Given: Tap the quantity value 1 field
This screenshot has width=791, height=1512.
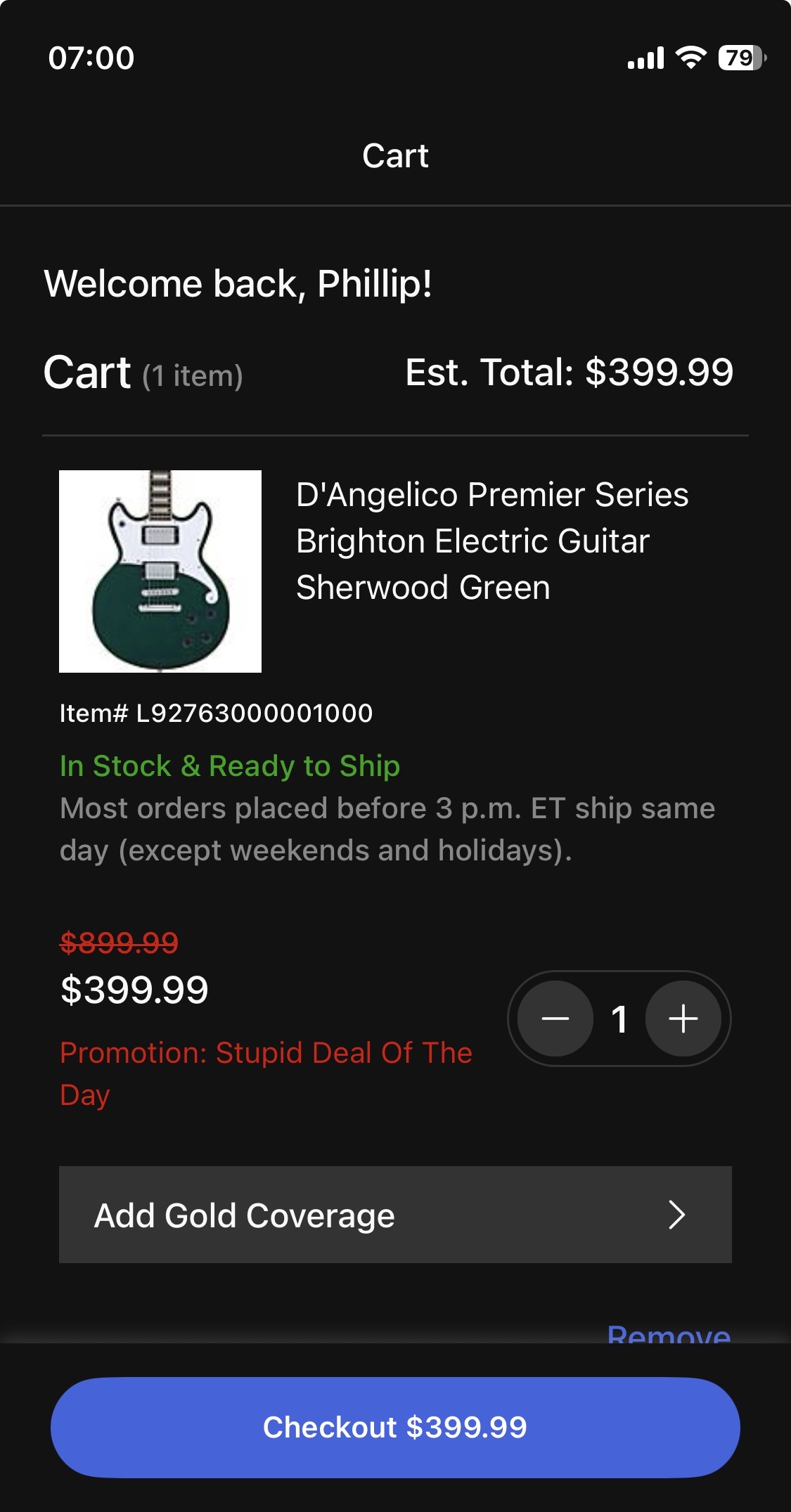Looking at the screenshot, I should (619, 1019).
